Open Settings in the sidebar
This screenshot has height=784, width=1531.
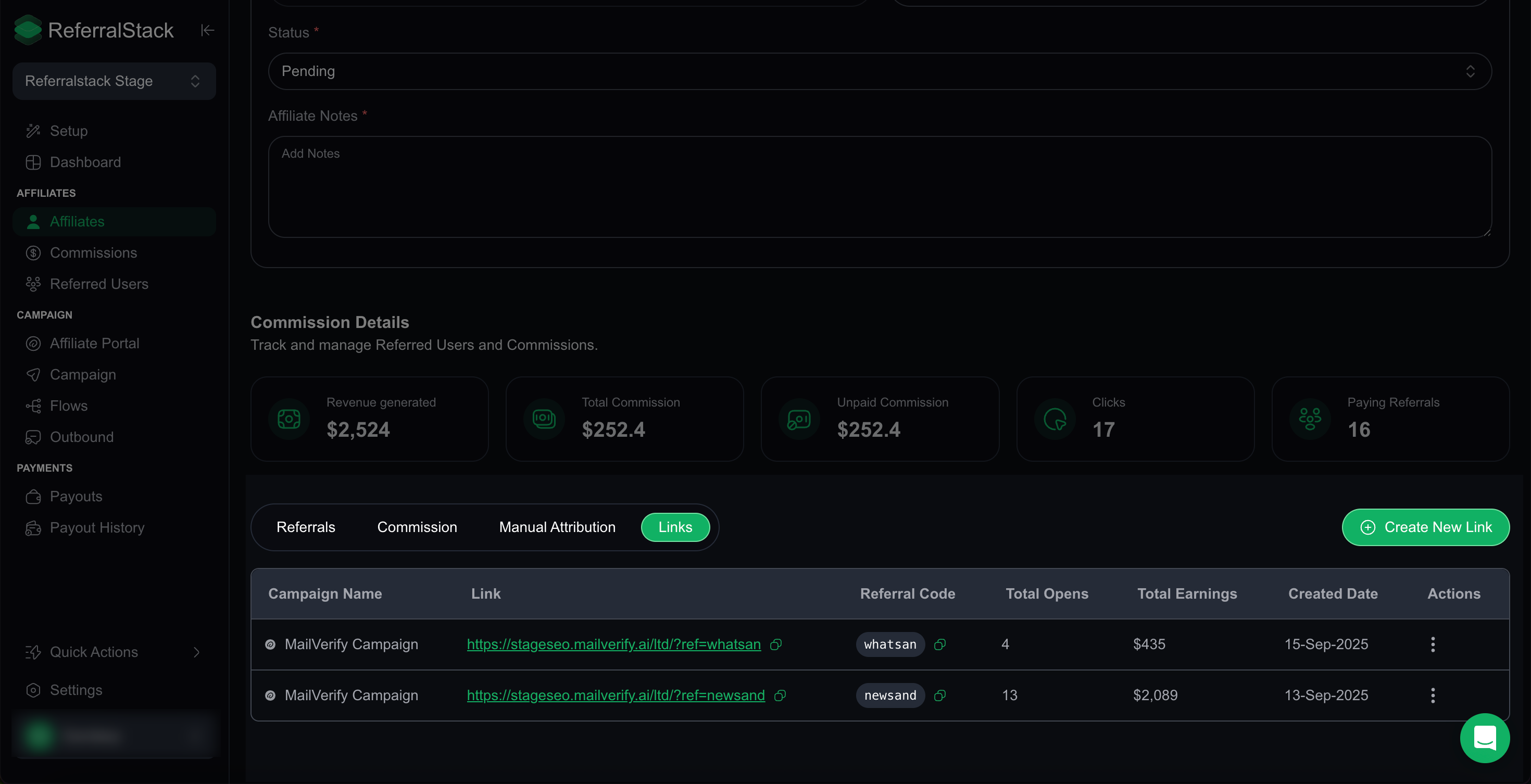point(76,690)
